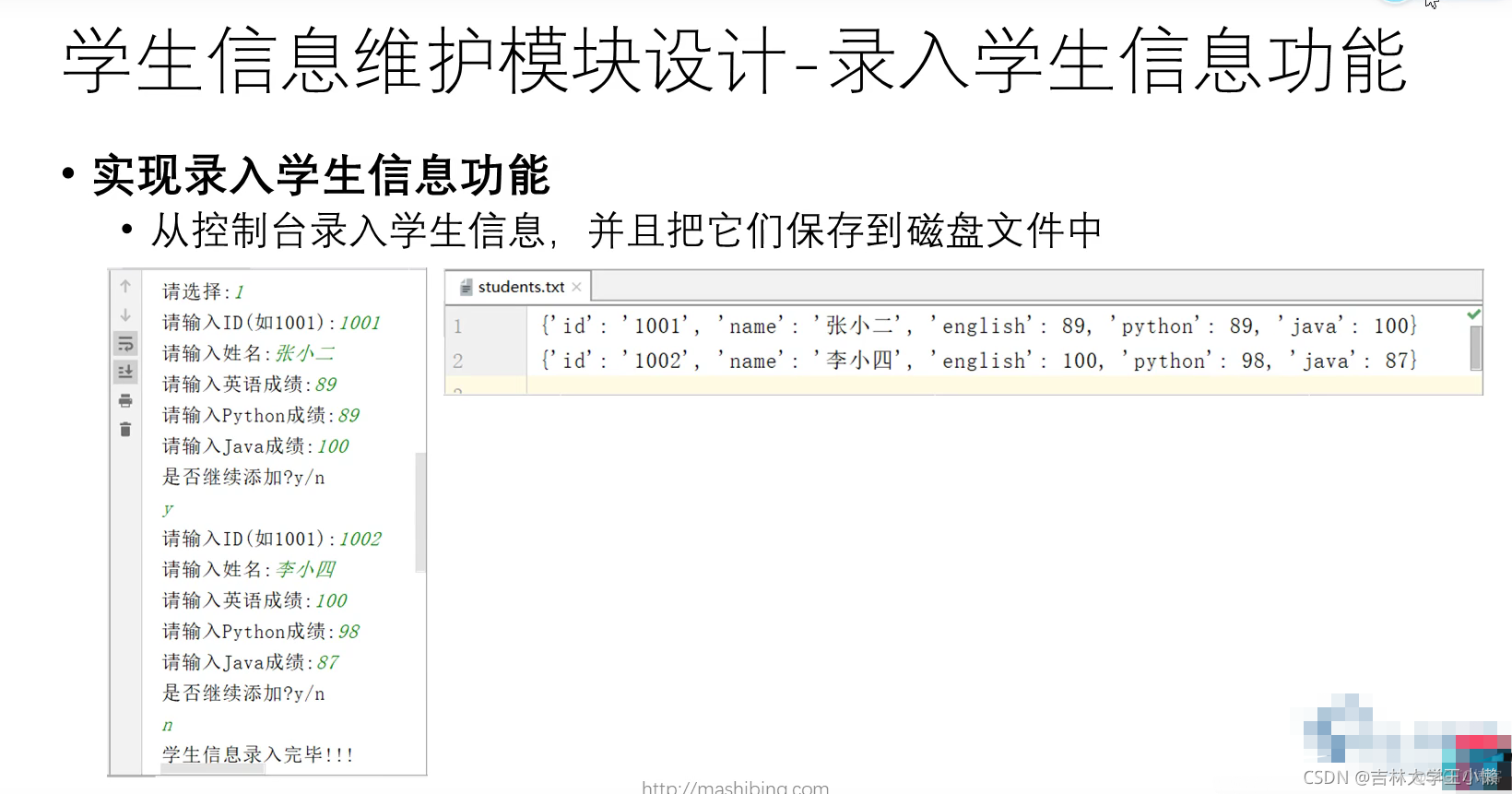
Task: Click the first '是否继续添加?y/n' console line
Action: (243, 478)
